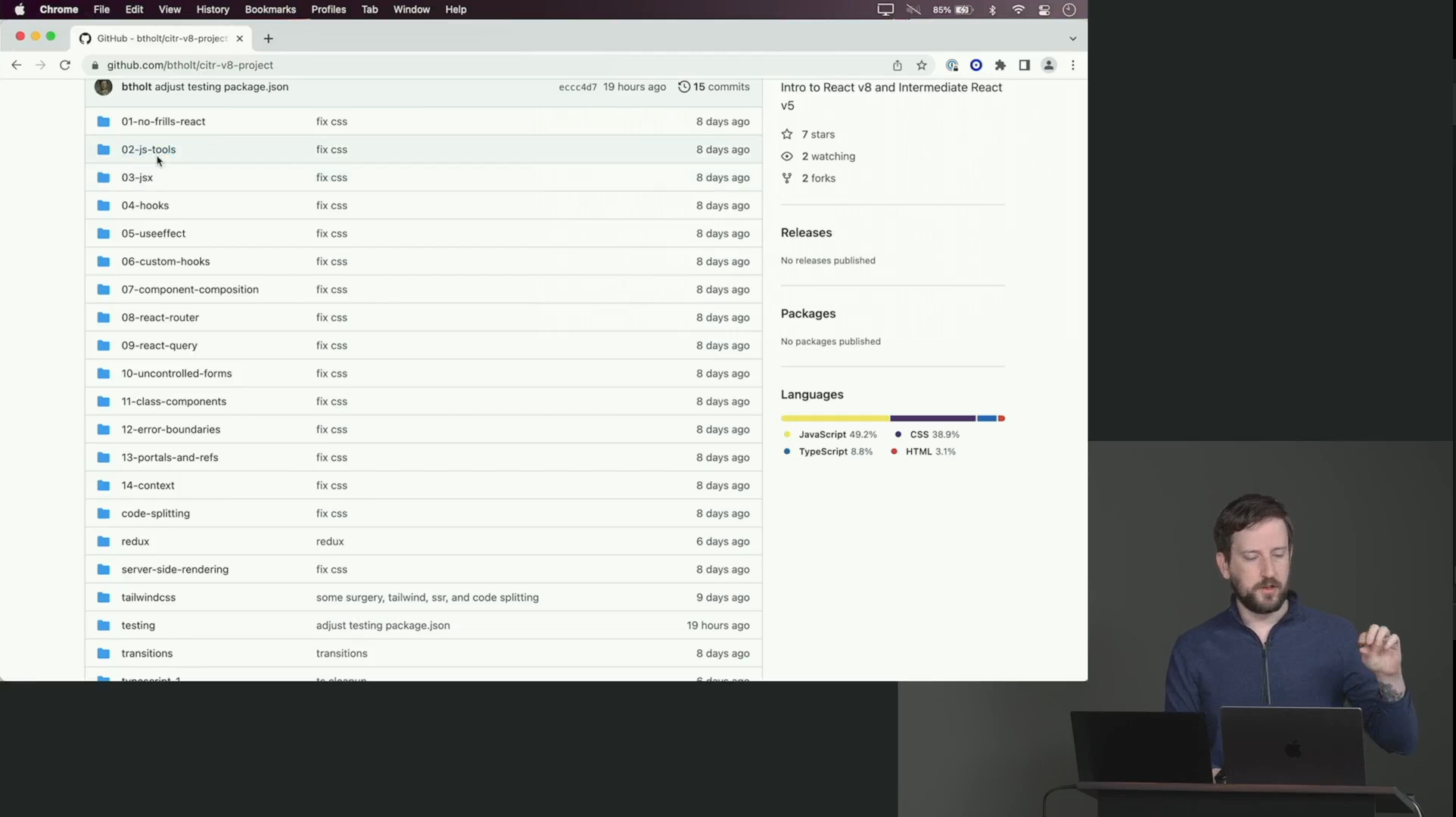Screen dimensions: 1456x817
Task: Close the GitHub citr-v8-project tab
Action: point(240,39)
